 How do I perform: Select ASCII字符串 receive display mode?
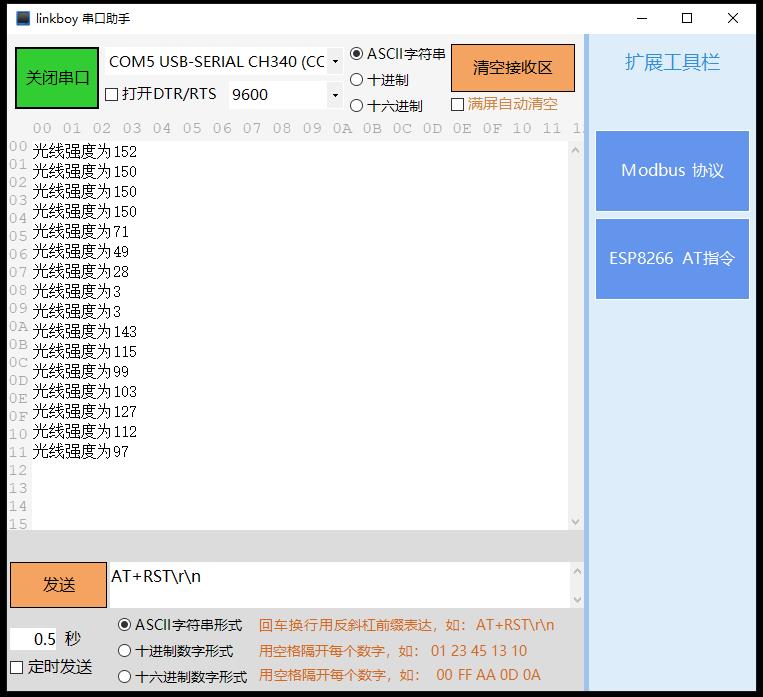(x=357, y=54)
